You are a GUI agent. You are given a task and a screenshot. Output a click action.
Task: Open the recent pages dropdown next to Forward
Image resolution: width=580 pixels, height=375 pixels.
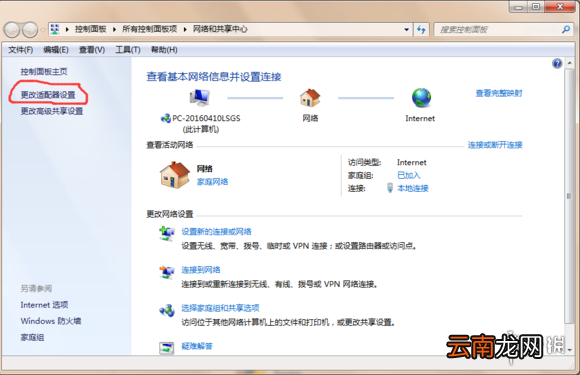coord(43,30)
